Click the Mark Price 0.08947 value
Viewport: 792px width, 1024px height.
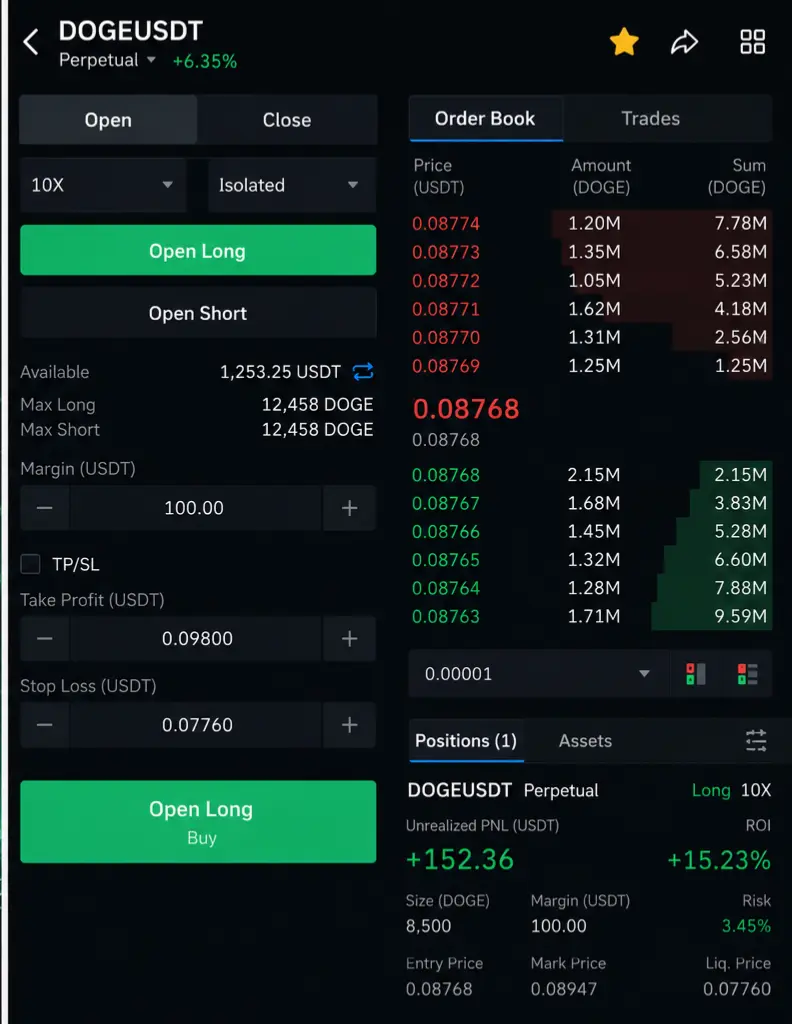[563, 989]
